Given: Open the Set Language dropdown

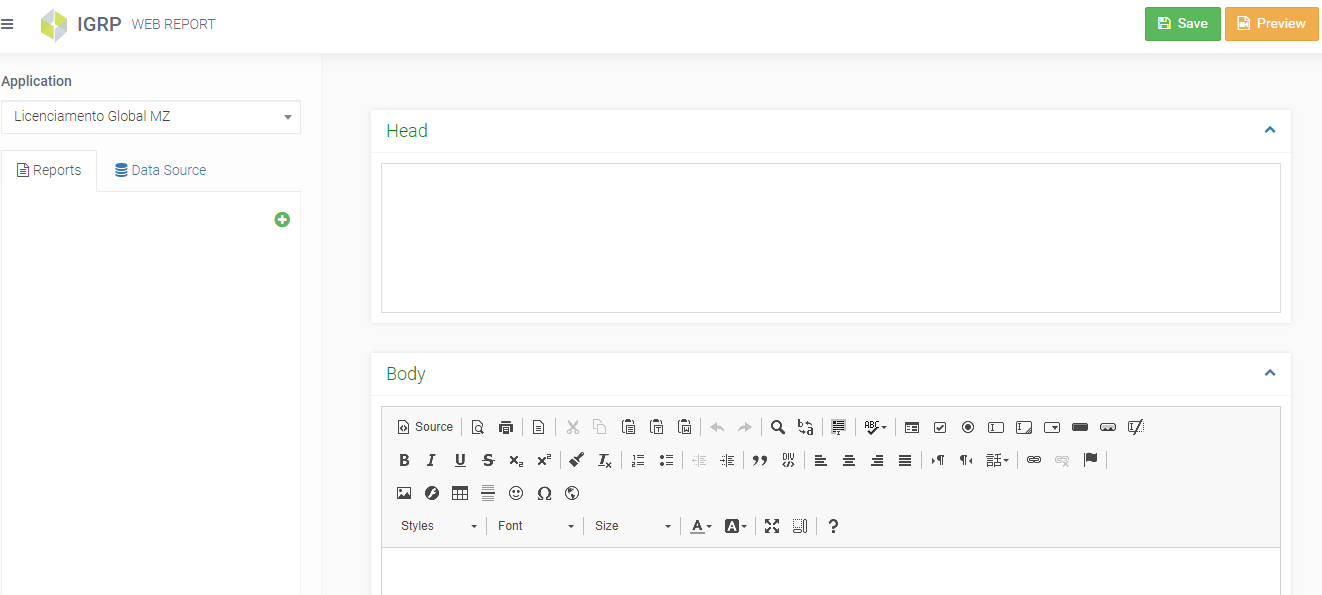Looking at the screenshot, I should tap(998, 460).
